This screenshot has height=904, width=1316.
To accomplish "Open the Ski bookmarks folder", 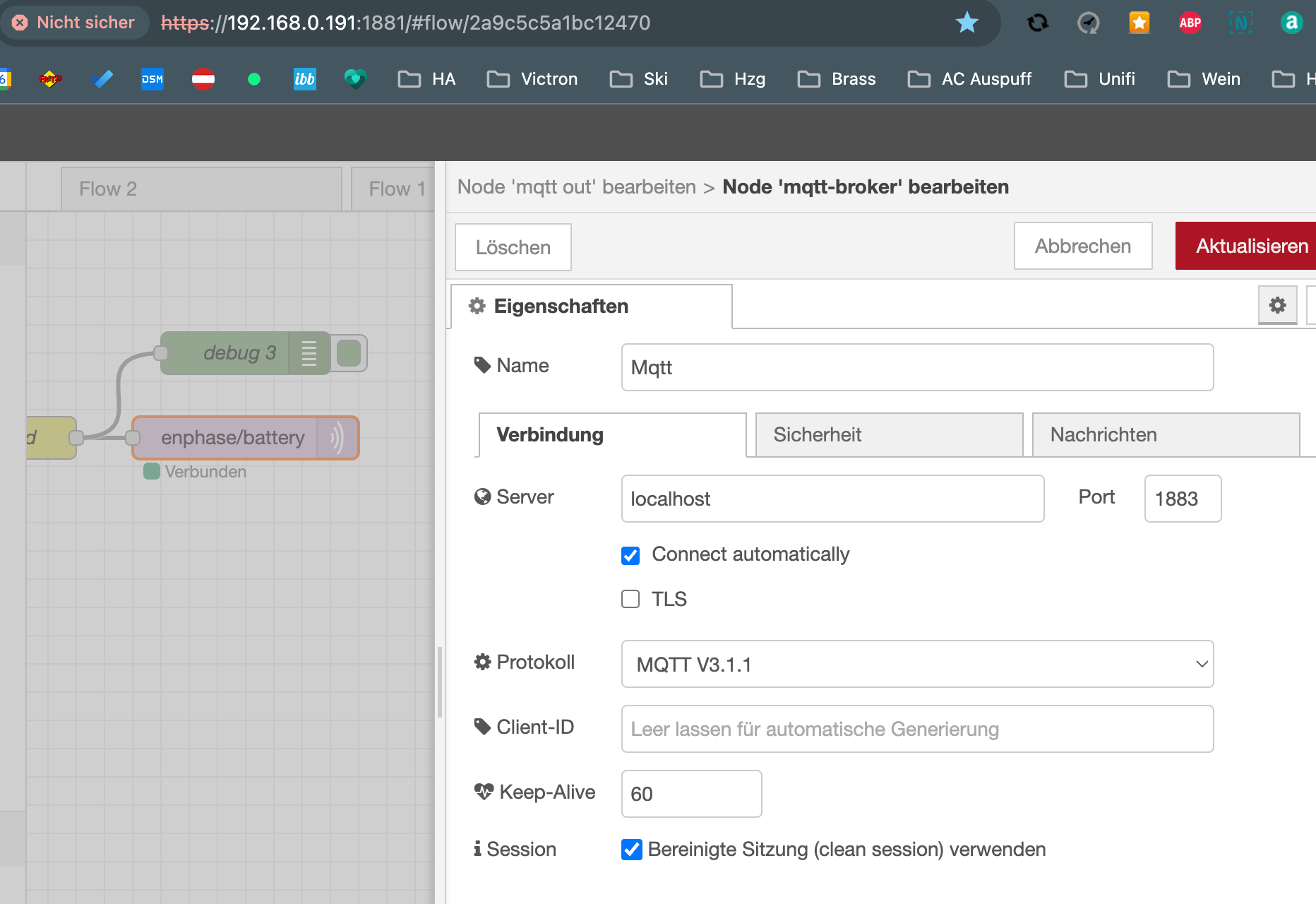I will click(x=639, y=79).
